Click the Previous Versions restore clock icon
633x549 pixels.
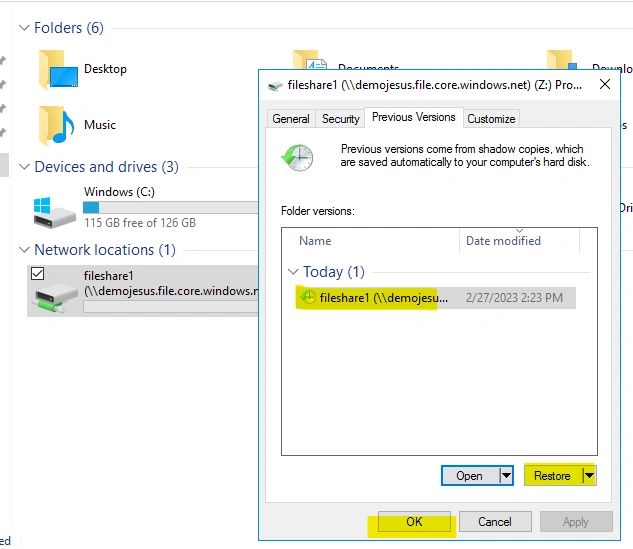(298, 157)
